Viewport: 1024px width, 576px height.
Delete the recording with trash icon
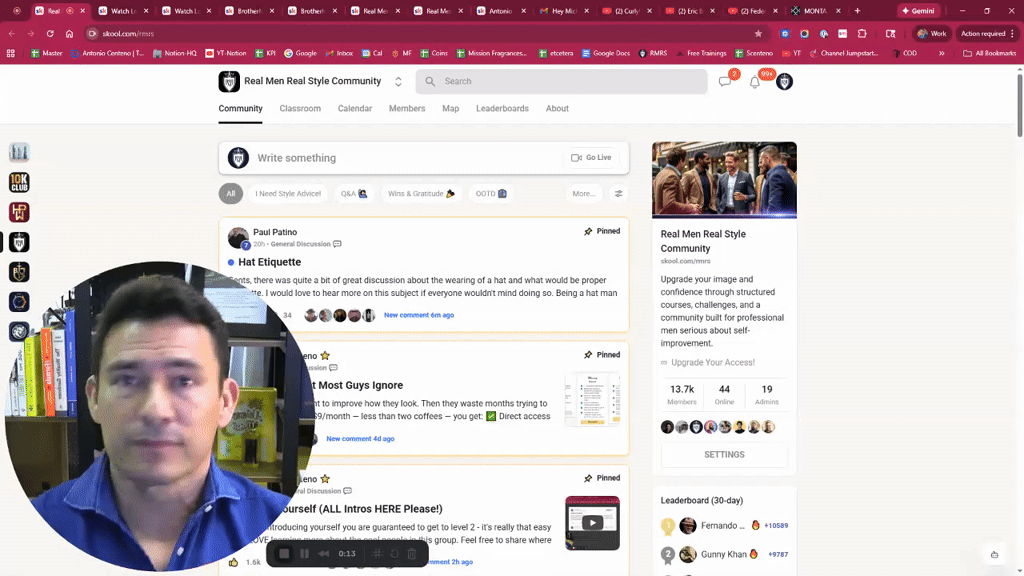pyautogui.click(x=411, y=553)
